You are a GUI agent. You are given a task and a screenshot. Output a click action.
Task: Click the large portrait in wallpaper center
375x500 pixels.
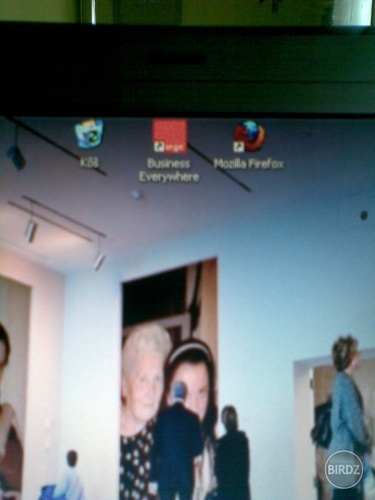tap(169, 378)
